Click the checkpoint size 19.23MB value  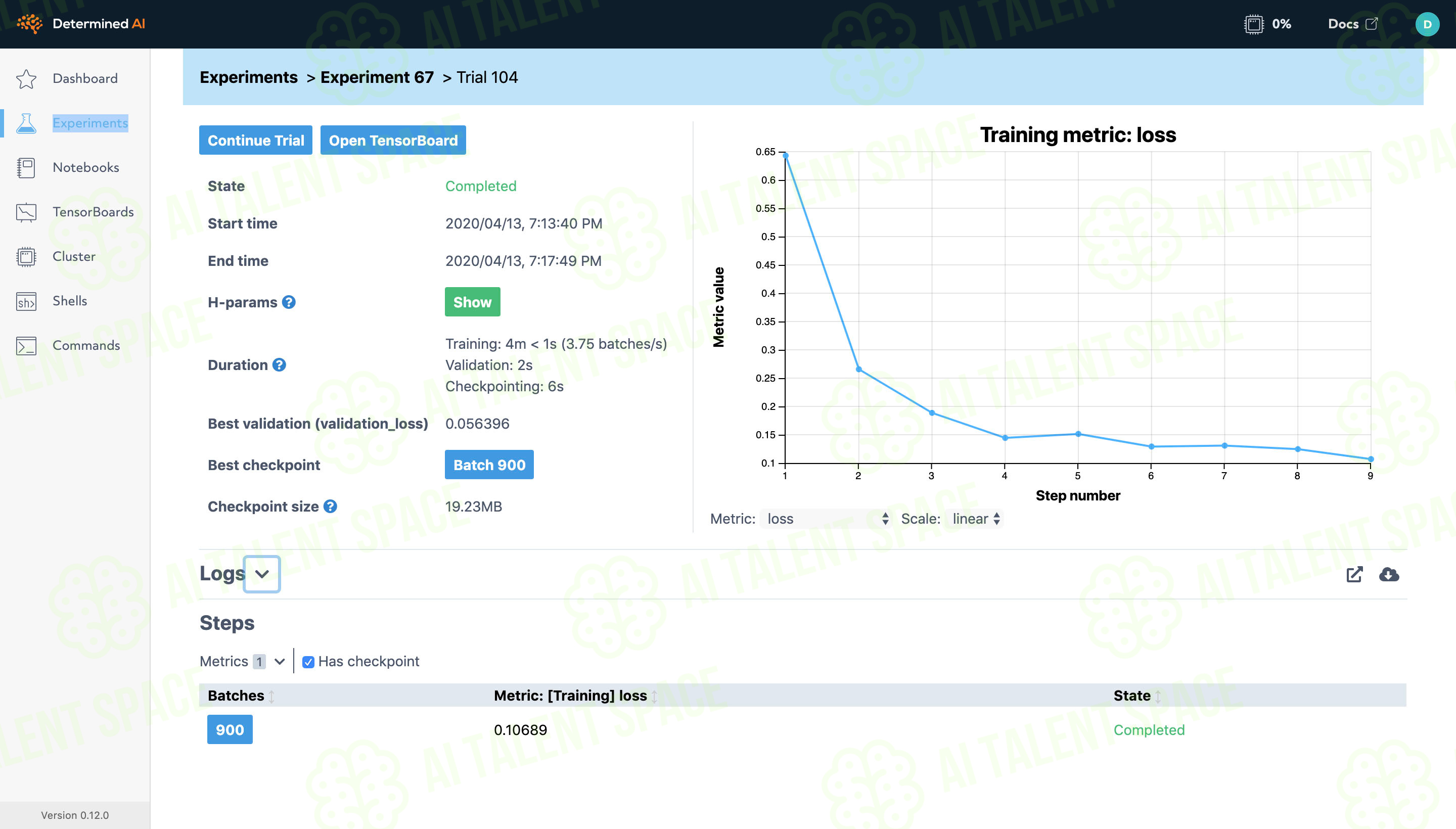click(473, 506)
